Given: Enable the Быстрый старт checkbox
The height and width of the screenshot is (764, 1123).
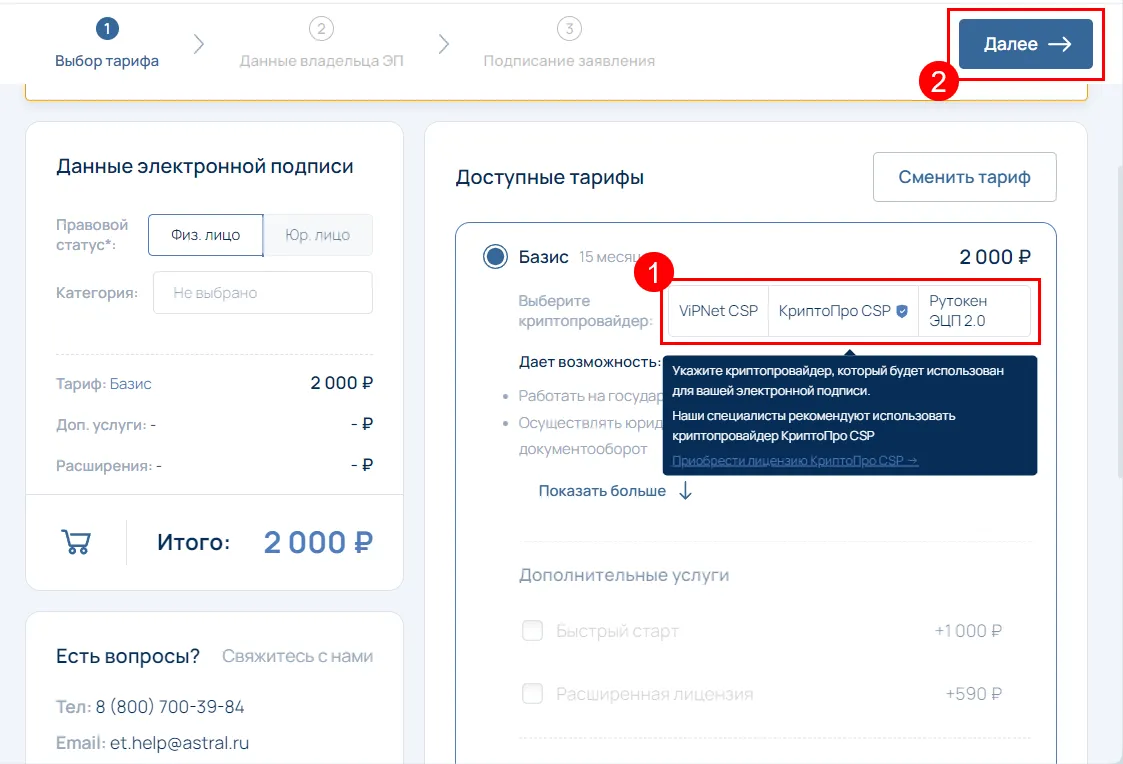Looking at the screenshot, I should coord(533,631).
